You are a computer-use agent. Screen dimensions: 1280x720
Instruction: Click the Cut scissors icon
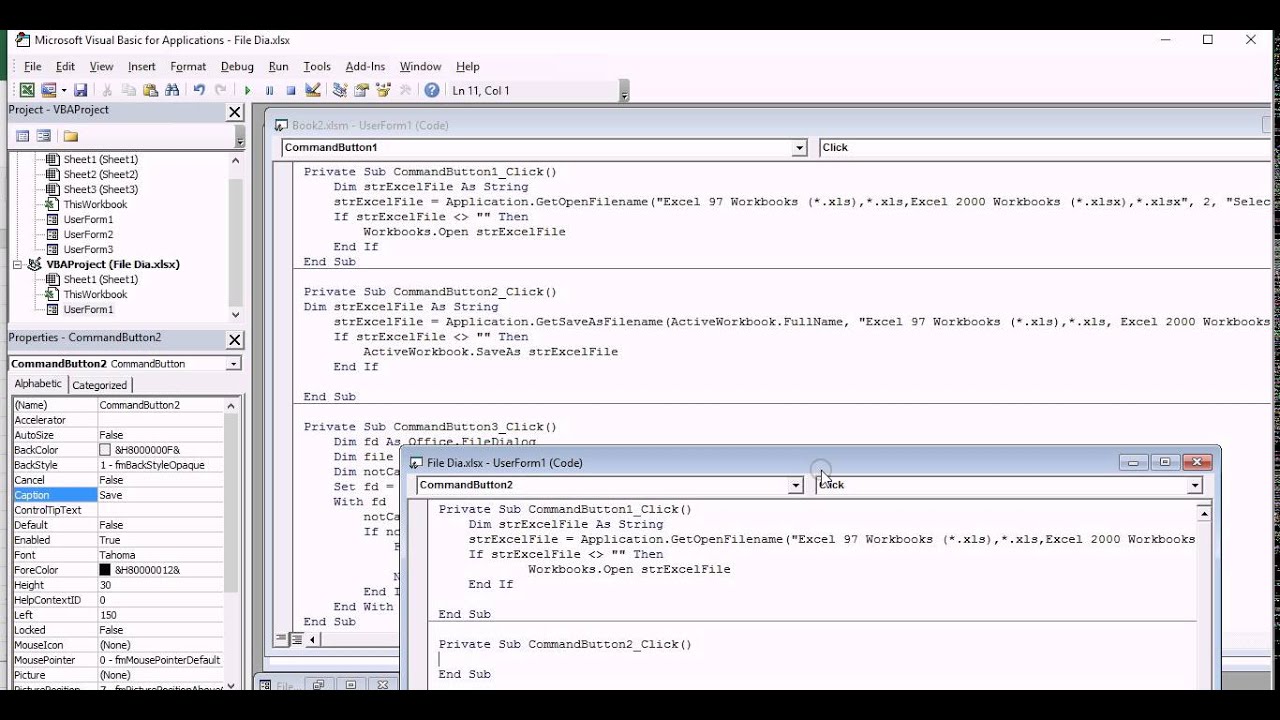pyautogui.click(x=107, y=90)
